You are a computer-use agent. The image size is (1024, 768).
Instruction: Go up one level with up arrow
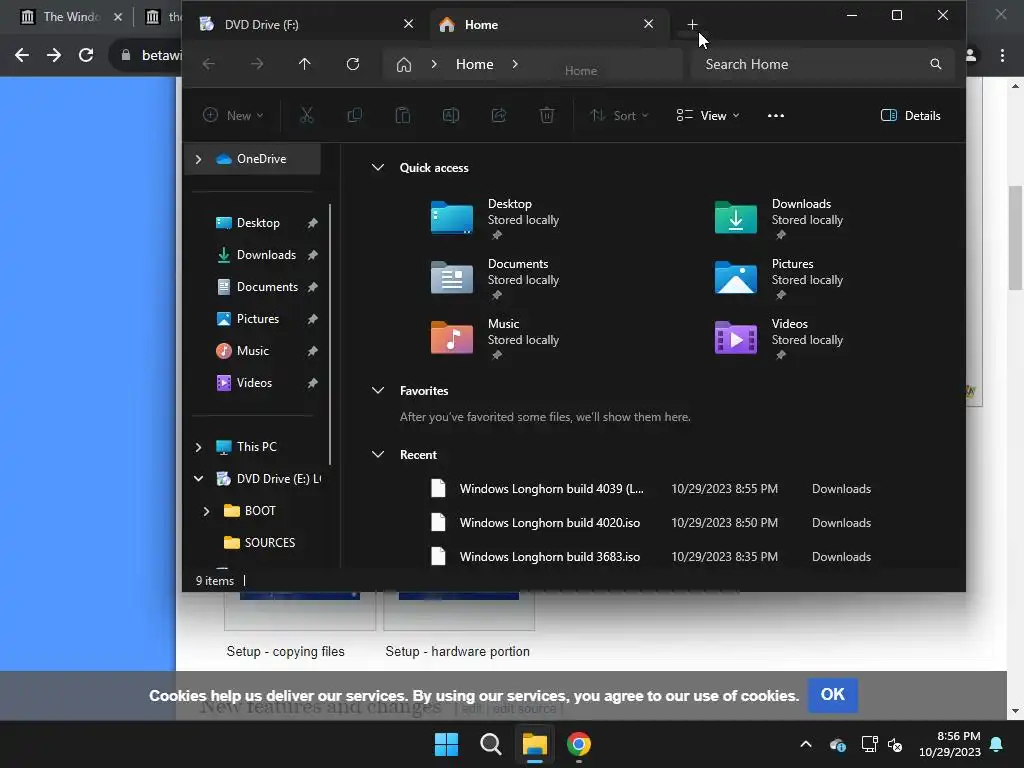click(x=305, y=64)
